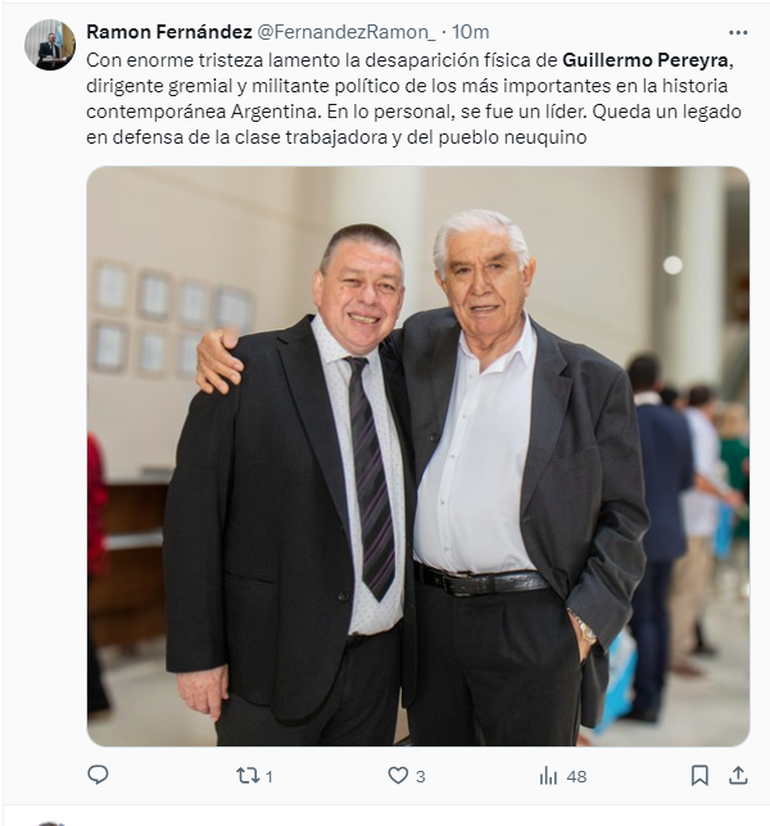Click the like count showing 3

[x=420, y=776]
